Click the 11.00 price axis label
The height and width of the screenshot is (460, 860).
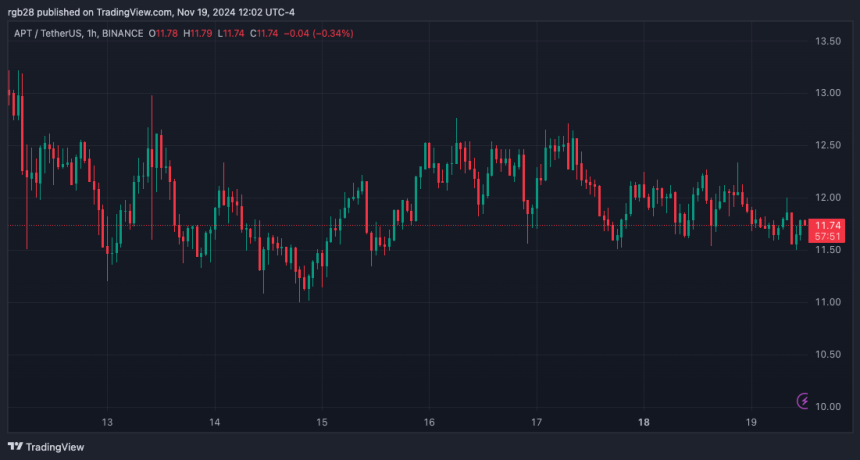click(x=829, y=302)
